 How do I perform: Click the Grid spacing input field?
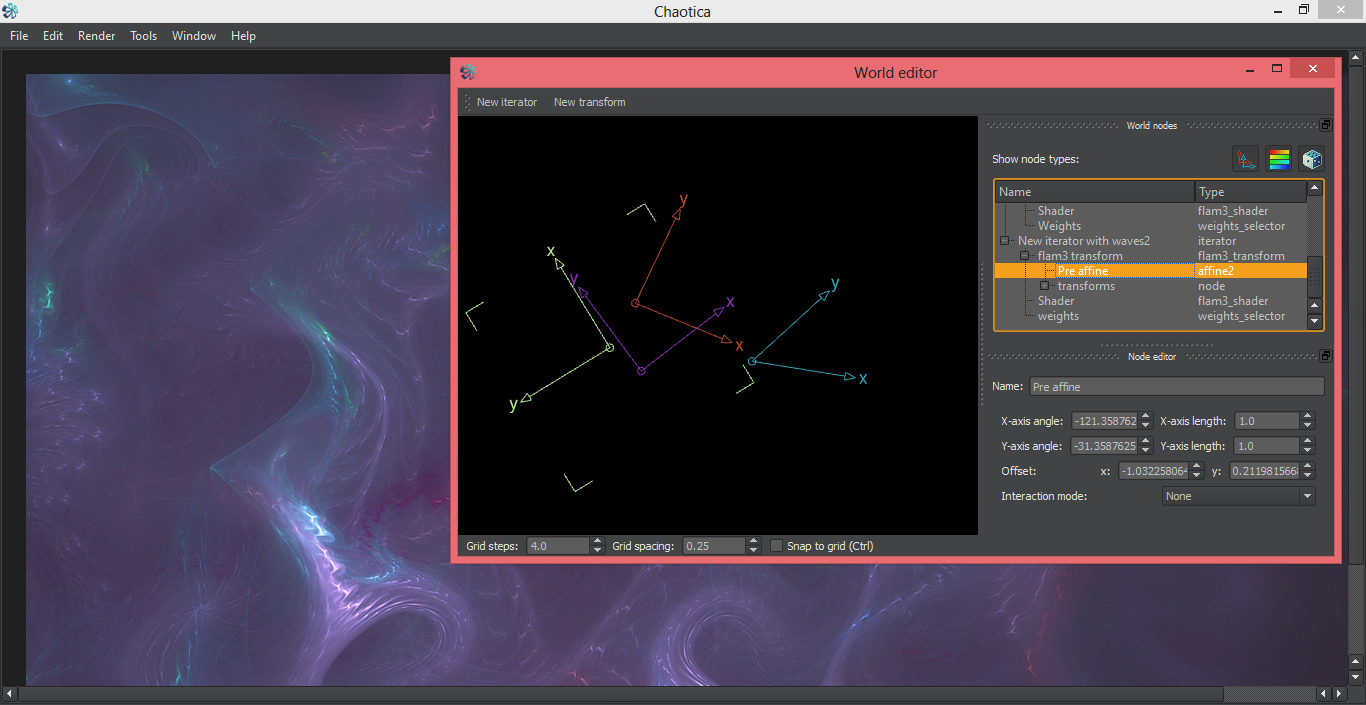715,546
